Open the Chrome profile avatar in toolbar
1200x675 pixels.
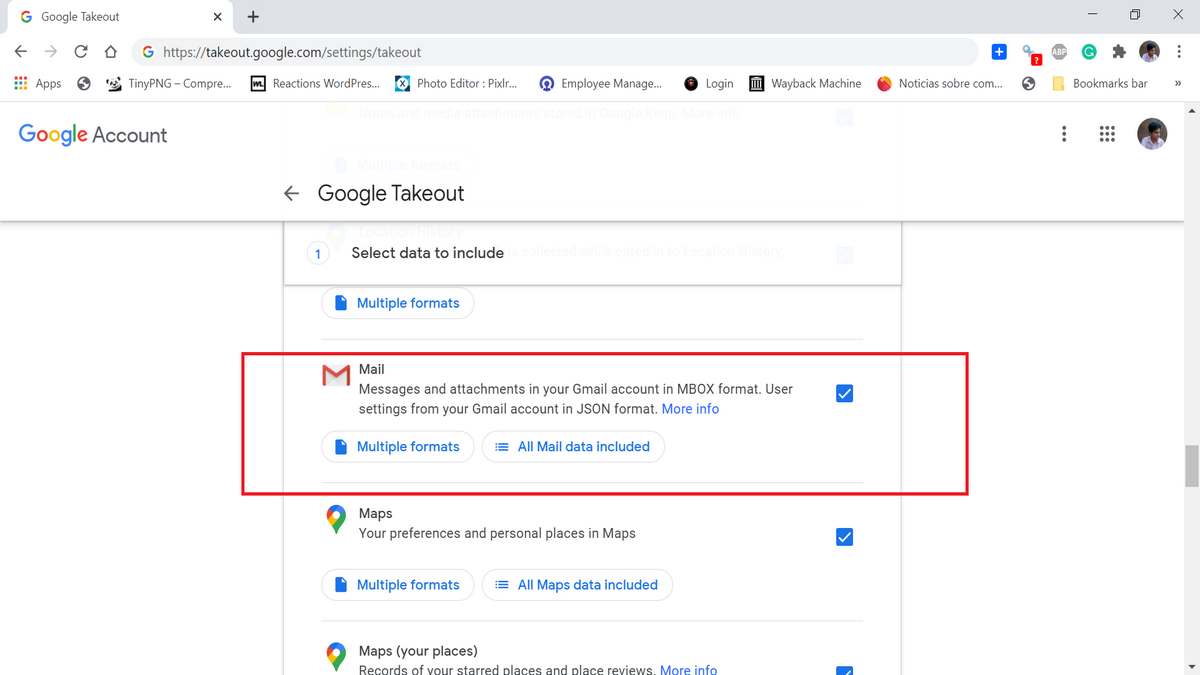[x=1150, y=52]
